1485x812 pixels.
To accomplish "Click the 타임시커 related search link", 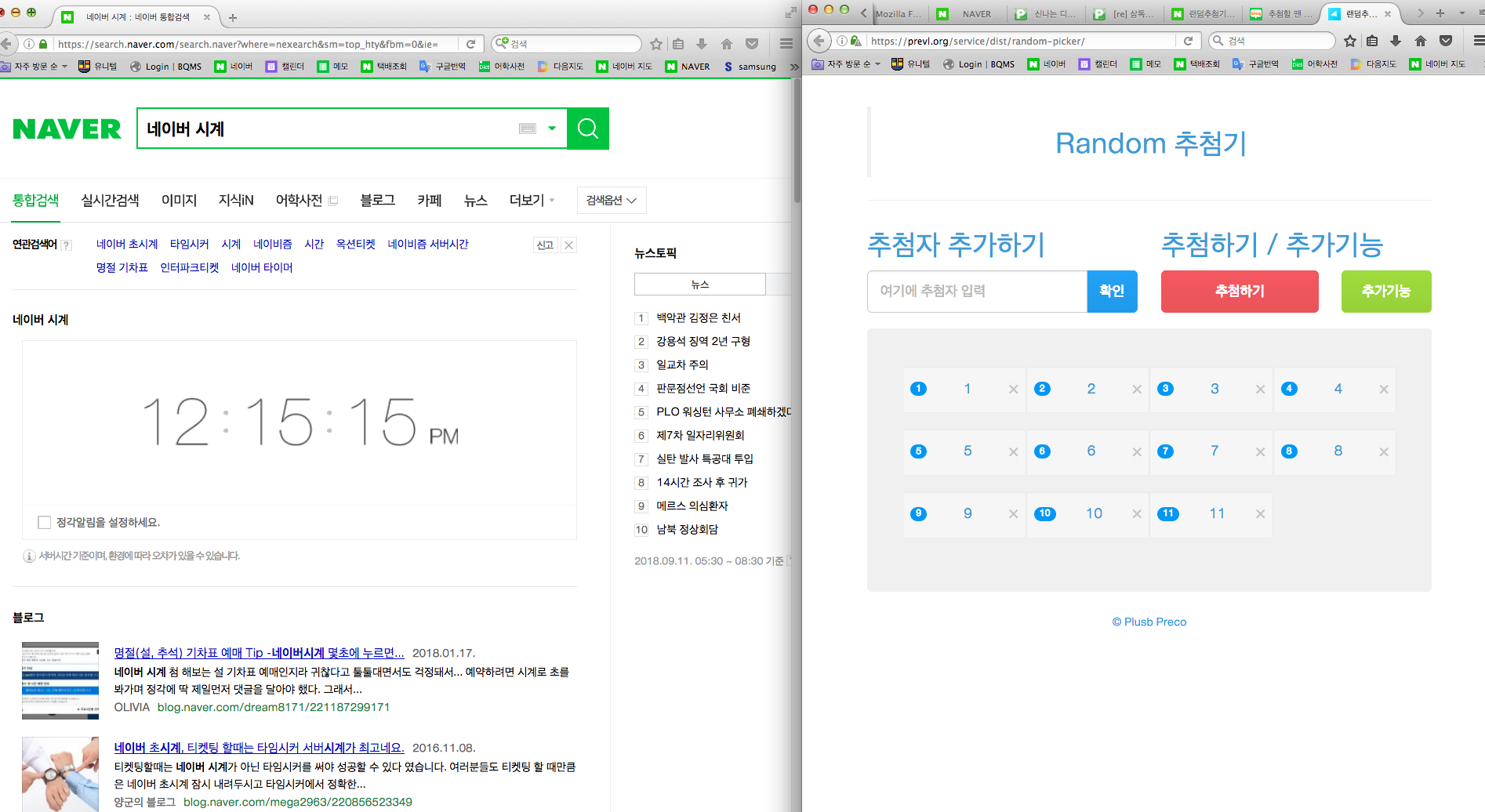I will pos(190,244).
